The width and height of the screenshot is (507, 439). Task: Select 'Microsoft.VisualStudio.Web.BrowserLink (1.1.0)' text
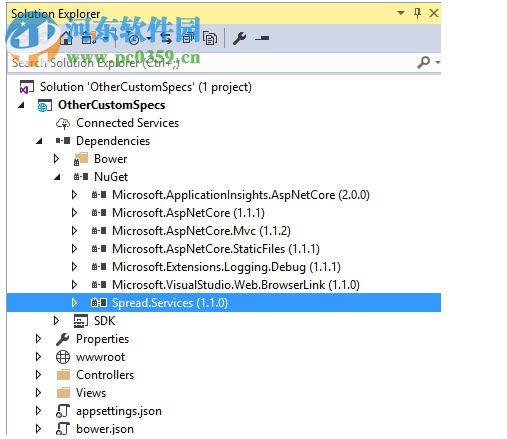[236, 285]
